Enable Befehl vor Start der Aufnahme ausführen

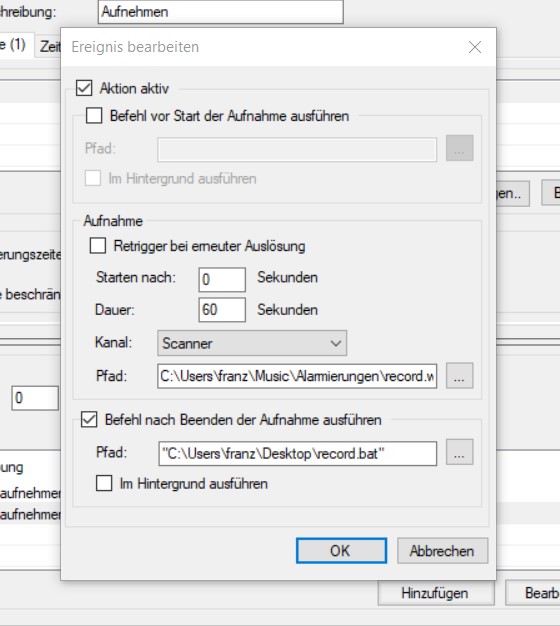94,116
